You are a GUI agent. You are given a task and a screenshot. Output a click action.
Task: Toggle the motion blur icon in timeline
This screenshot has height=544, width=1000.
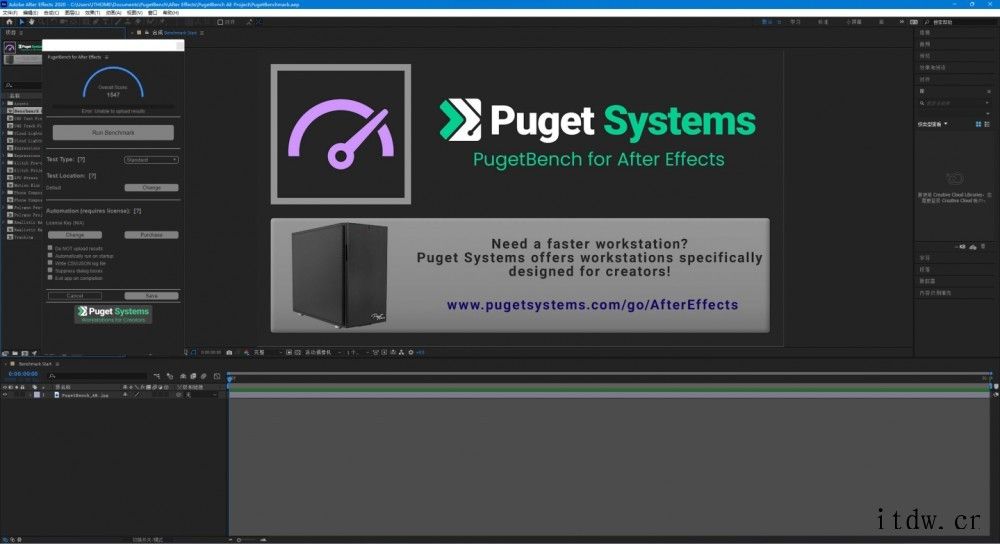tap(203, 376)
